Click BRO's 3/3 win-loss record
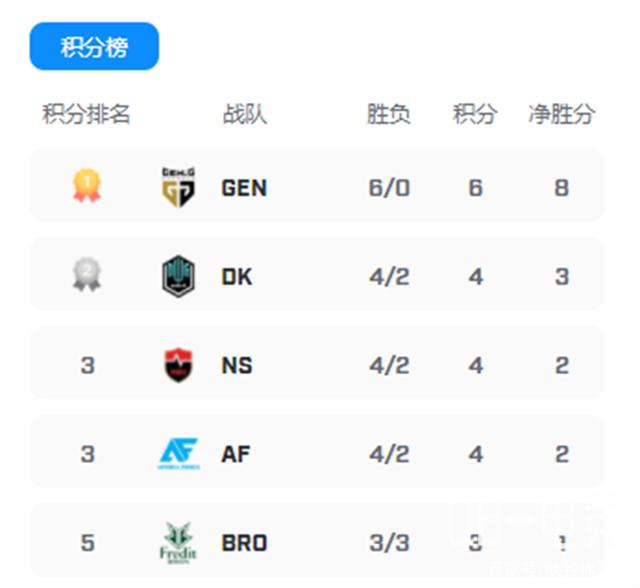This screenshot has height=588, width=640. [389, 544]
